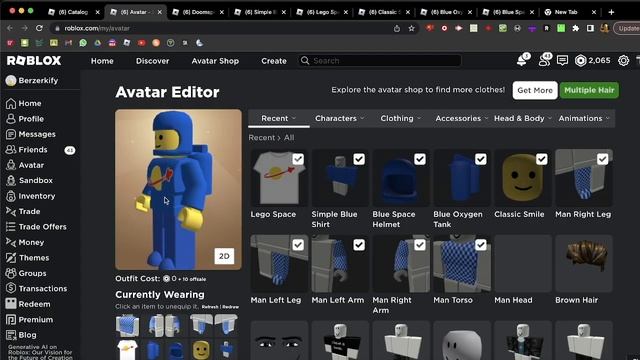Open Create in top navigation
640x360 pixels.
point(273,61)
